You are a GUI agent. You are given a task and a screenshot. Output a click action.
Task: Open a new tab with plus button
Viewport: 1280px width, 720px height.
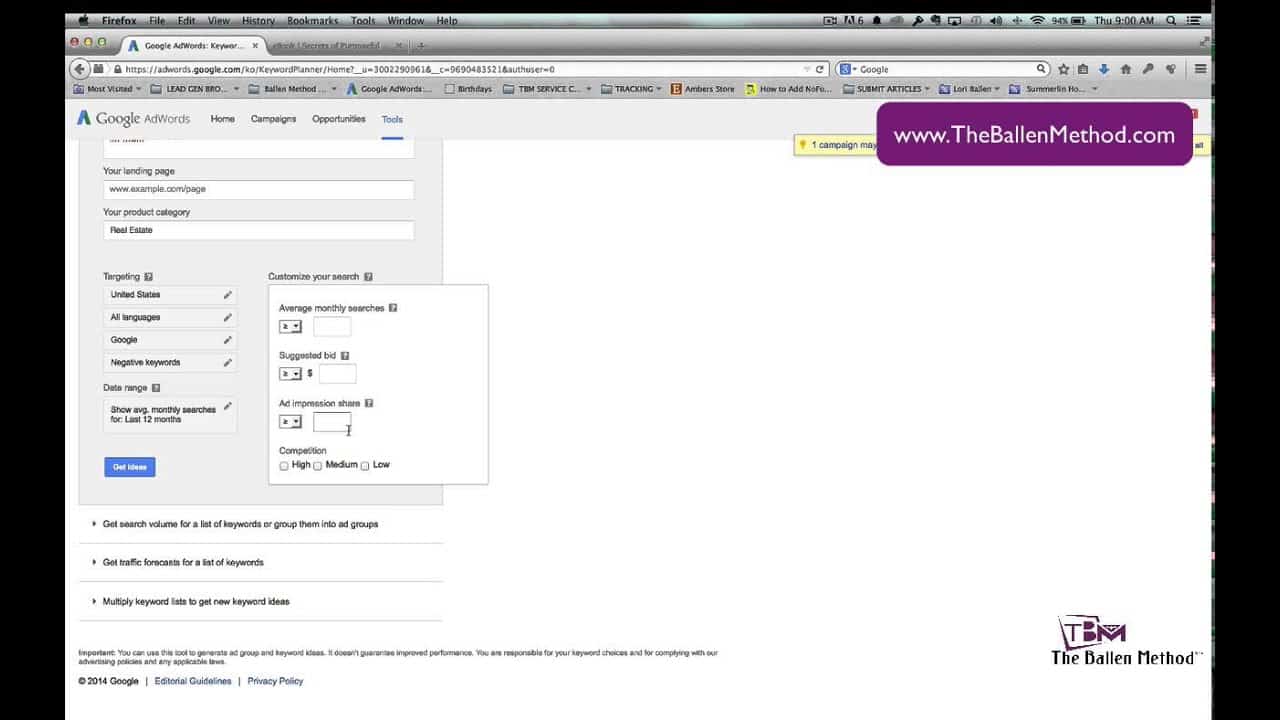click(421, 45)
